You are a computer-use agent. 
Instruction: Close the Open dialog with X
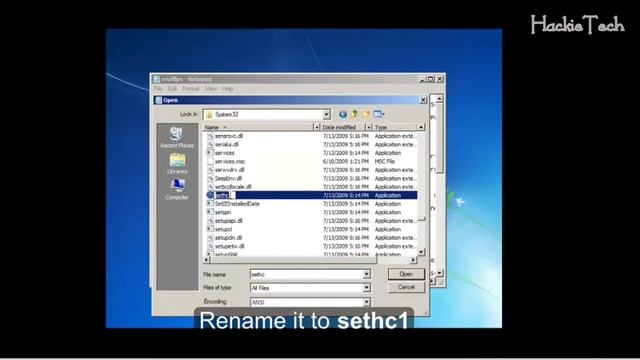click(423, 100)
